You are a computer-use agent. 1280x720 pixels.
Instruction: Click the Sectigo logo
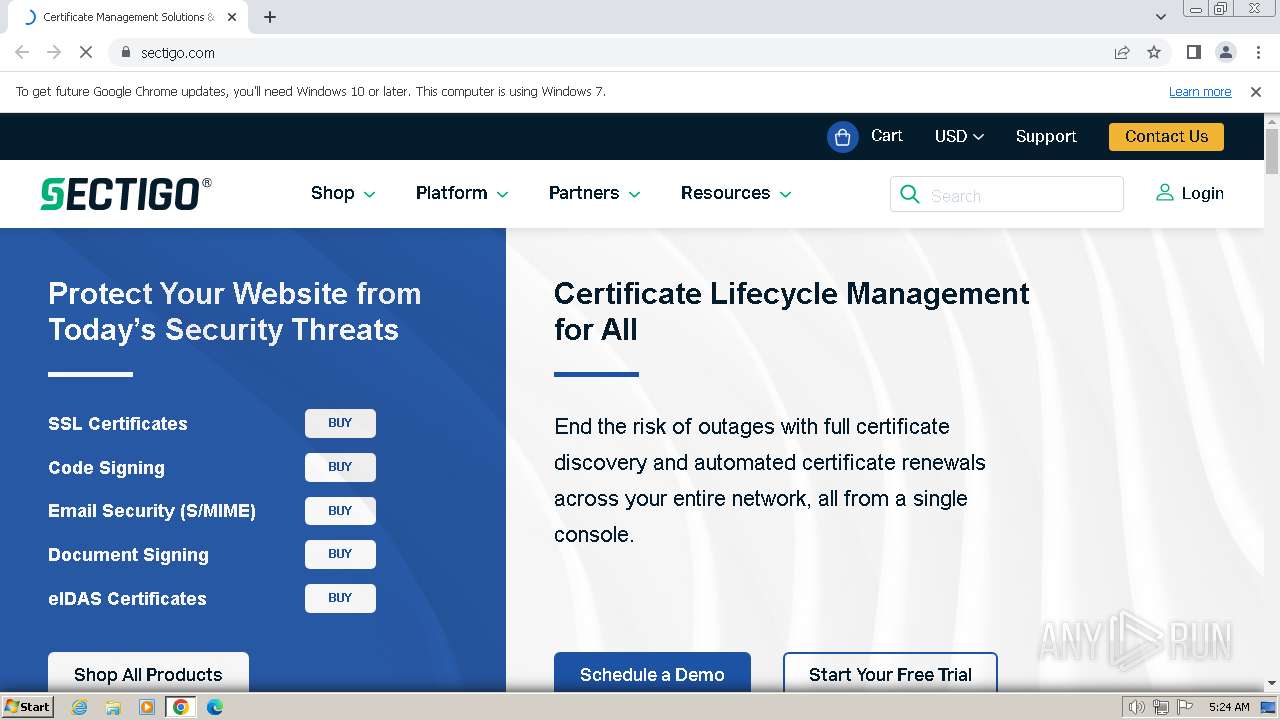click(x=126, y=194)
